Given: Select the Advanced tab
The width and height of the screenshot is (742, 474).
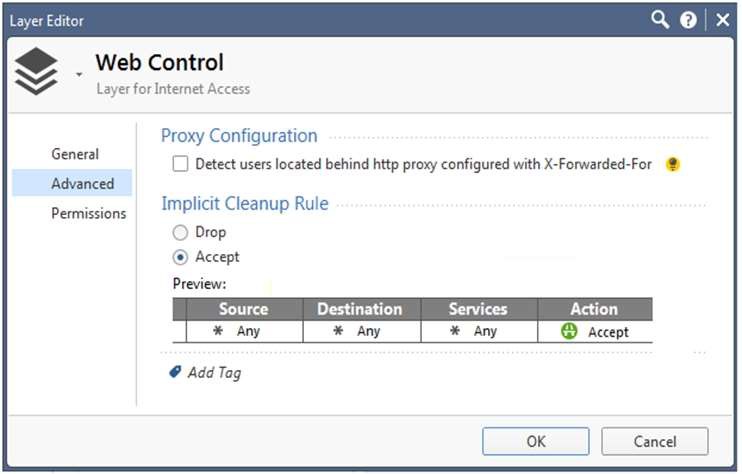Looking at the screenshot, I should [x=82, y=183].
